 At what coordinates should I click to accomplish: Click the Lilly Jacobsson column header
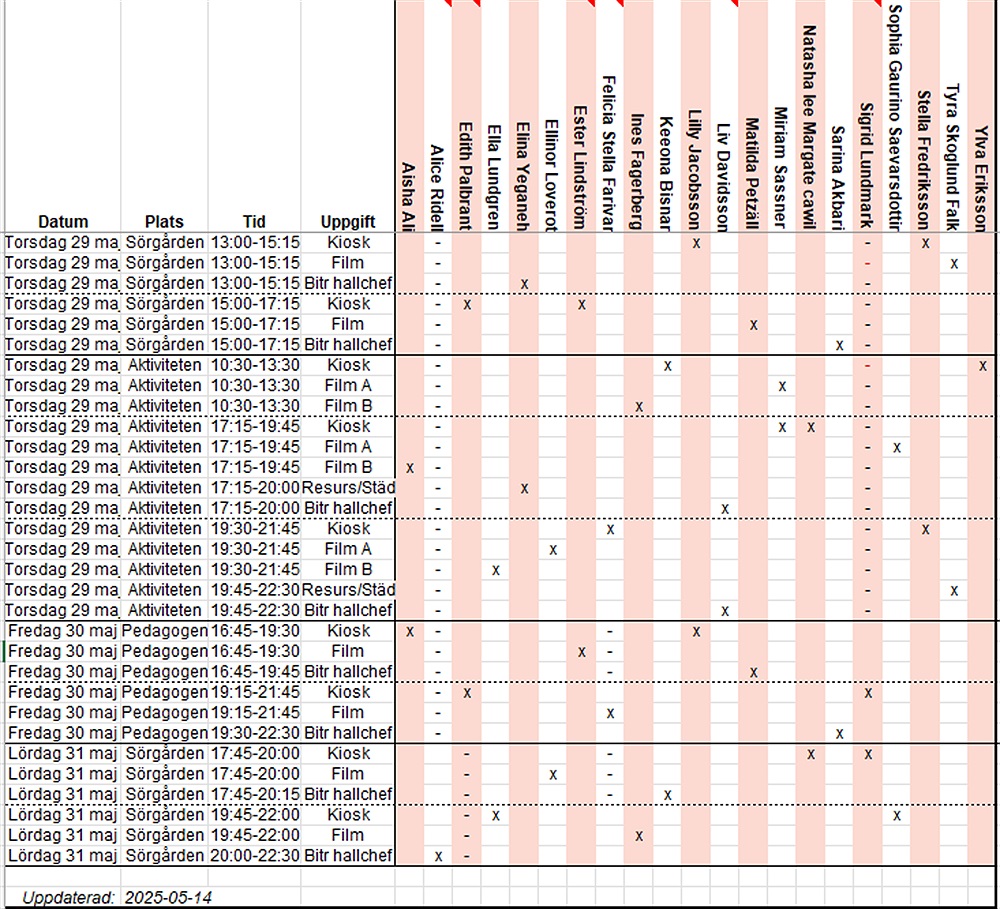(x=696, y=170)
